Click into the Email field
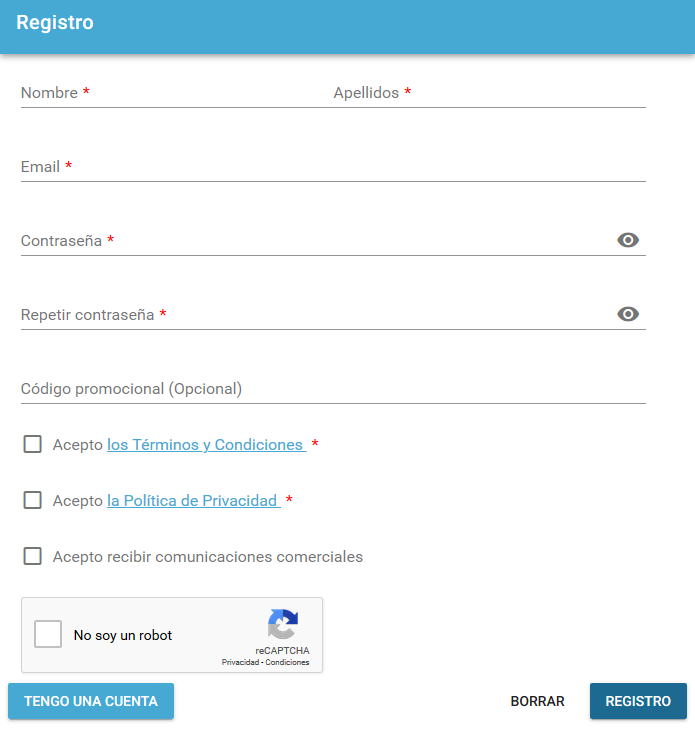This screenshot has height=729, width=695. (x=333, y=167)
